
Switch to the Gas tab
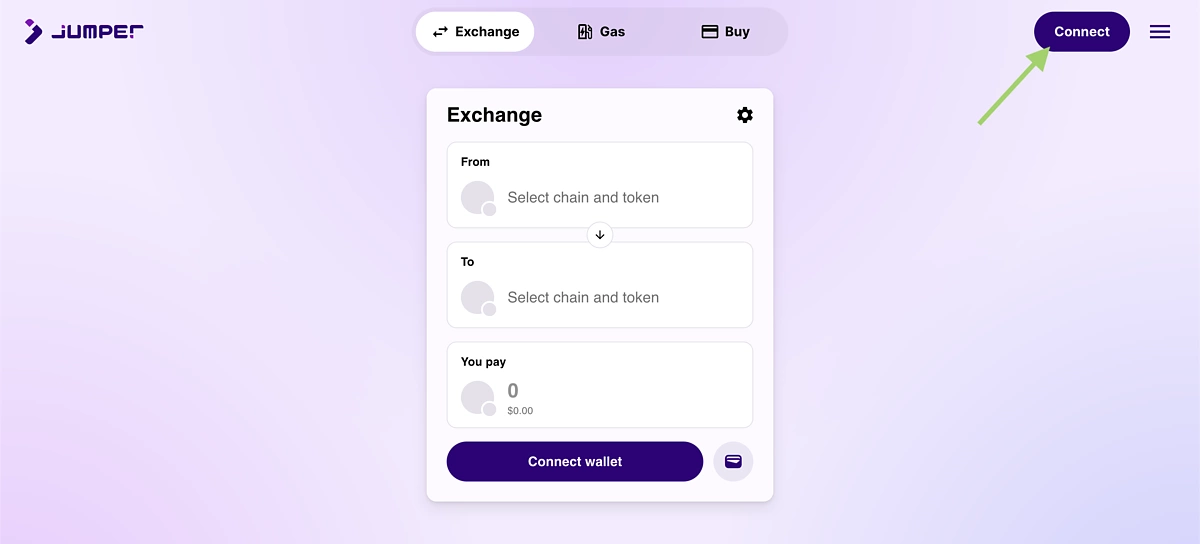pyautogui.click(x=601, y=32)
